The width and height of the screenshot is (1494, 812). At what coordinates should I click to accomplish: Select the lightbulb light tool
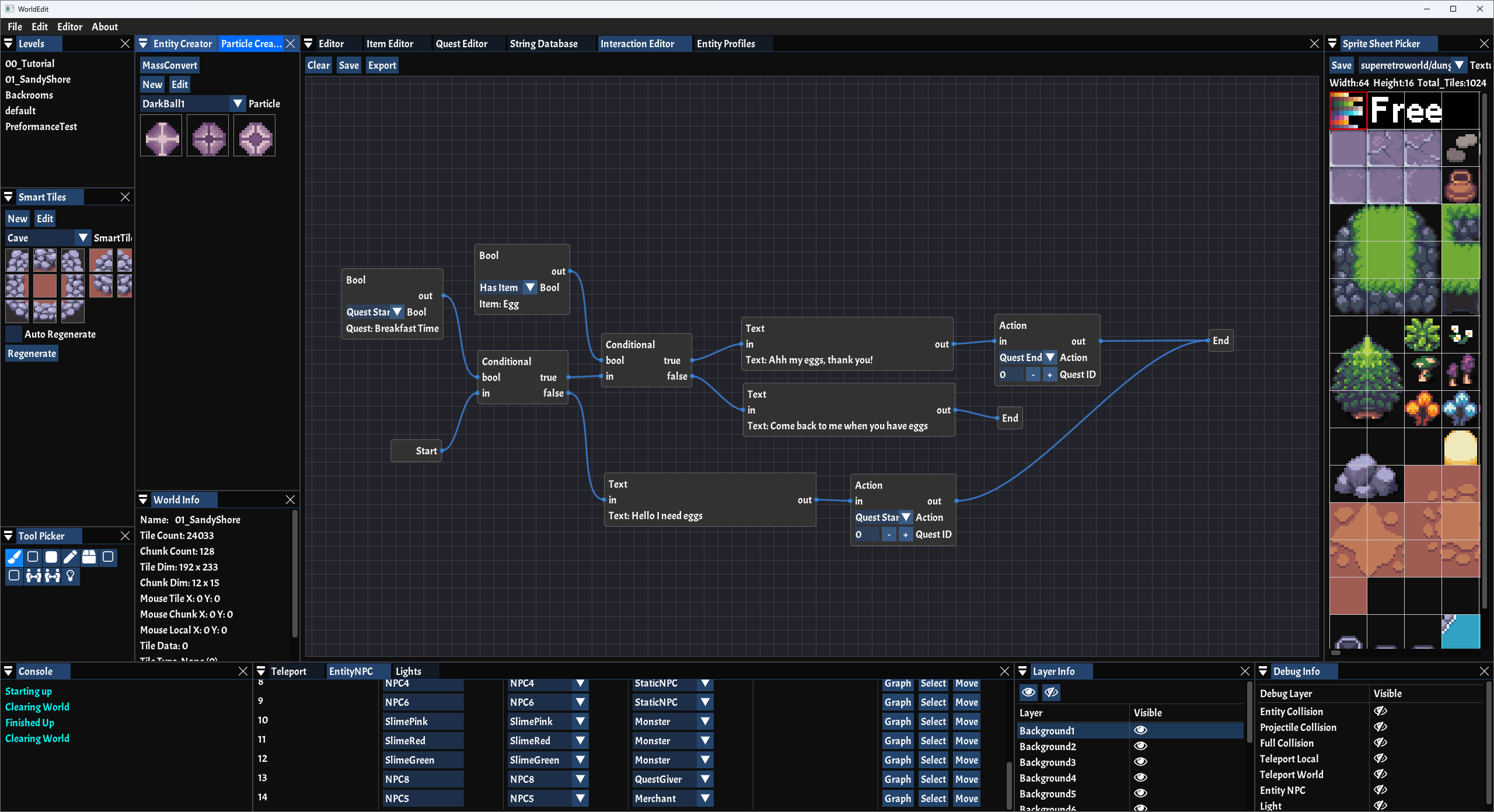70,576
